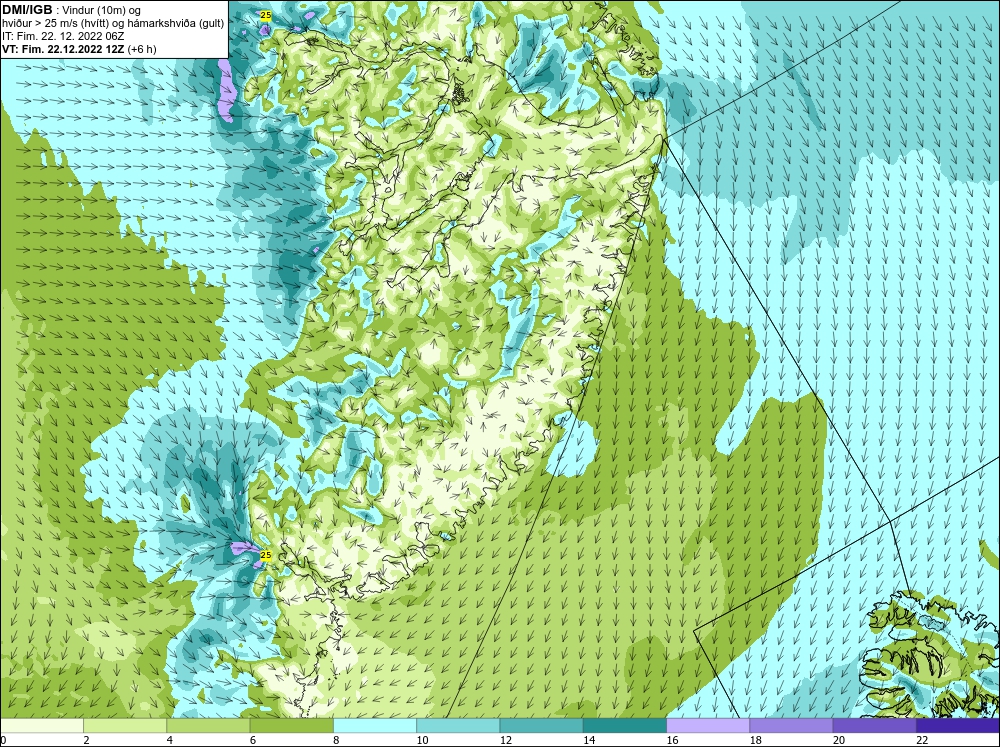This screenshot has height=747, width=1000.
Task: Click the yellow 25 gust label at map top
Action: click(x=265, y=15)
